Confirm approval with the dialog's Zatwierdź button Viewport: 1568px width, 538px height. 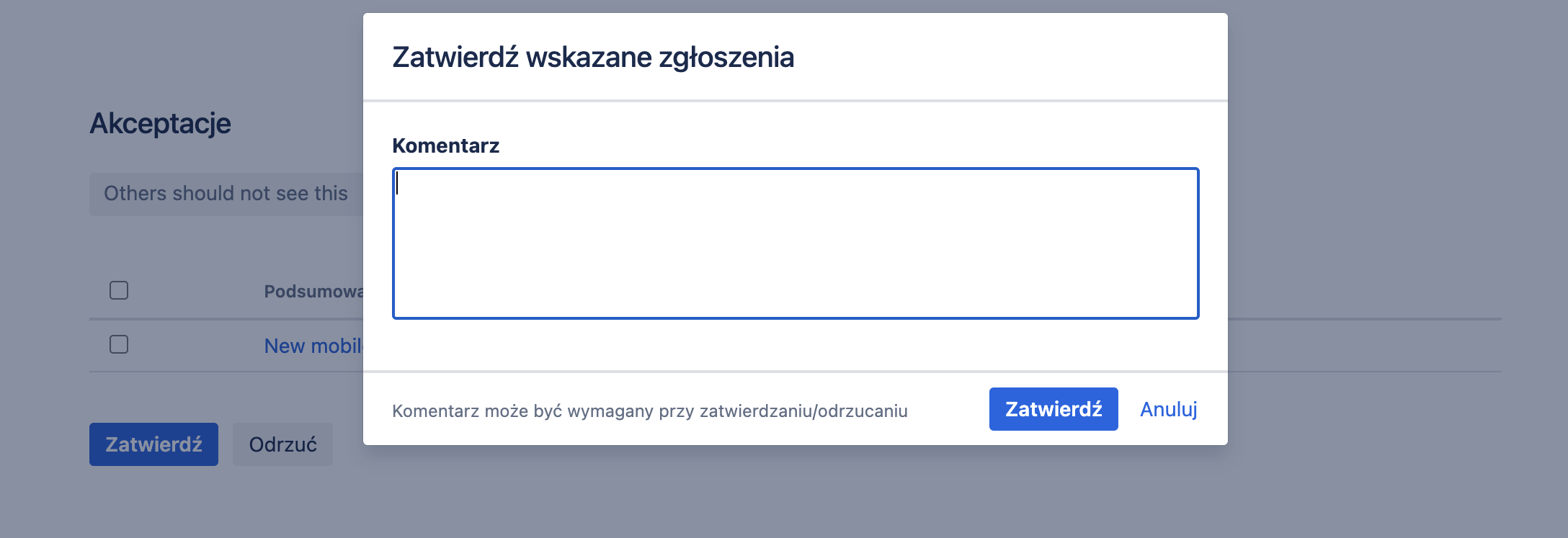tap(1053, 408)
